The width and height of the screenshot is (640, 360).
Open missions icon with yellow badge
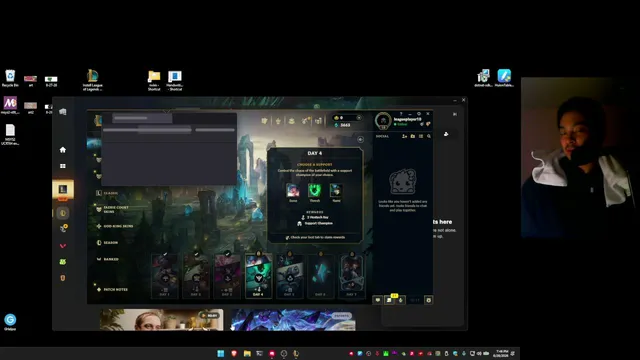[389, 300]
